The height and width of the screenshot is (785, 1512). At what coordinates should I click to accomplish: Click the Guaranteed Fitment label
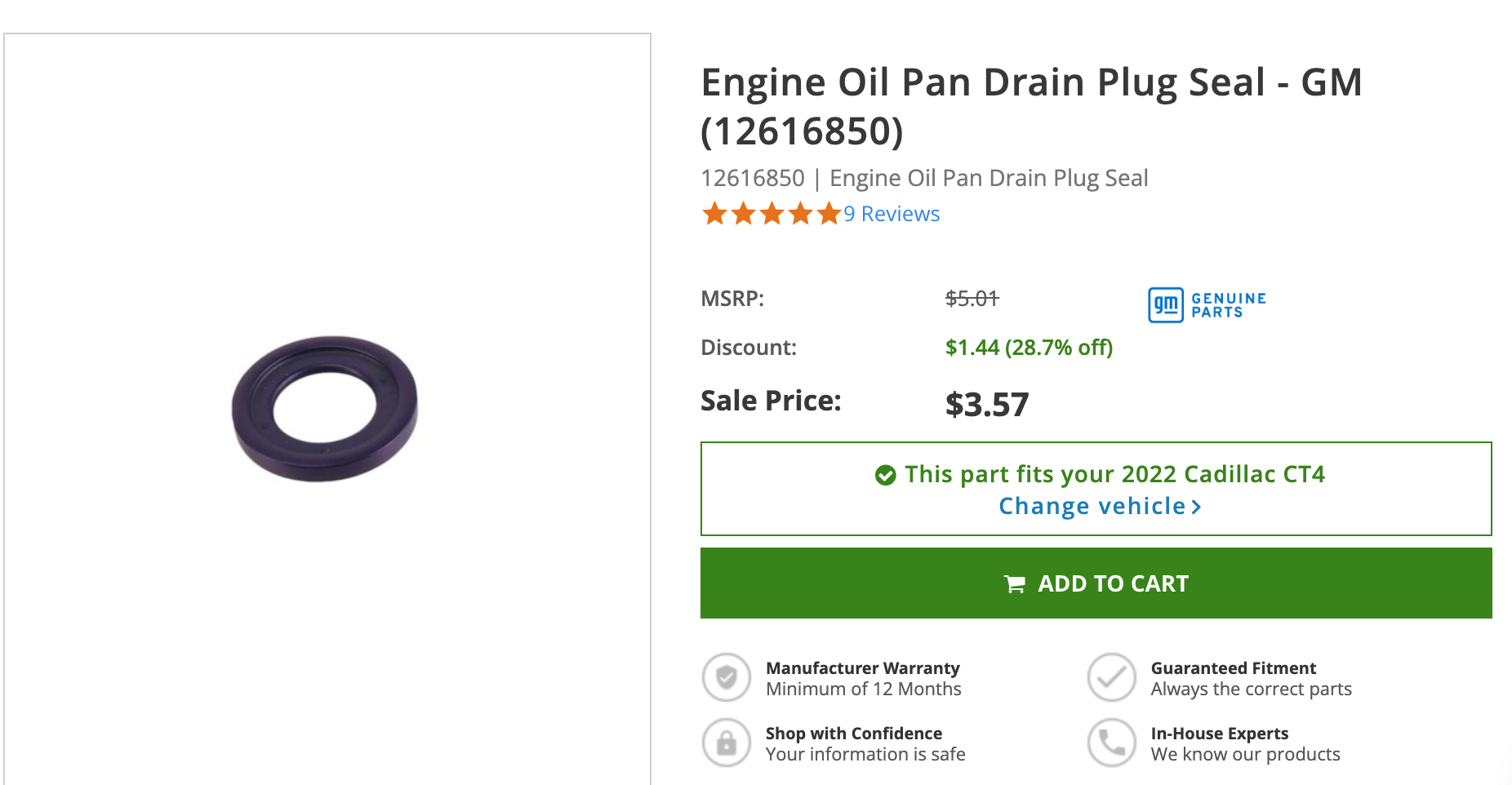(1233, 668)
